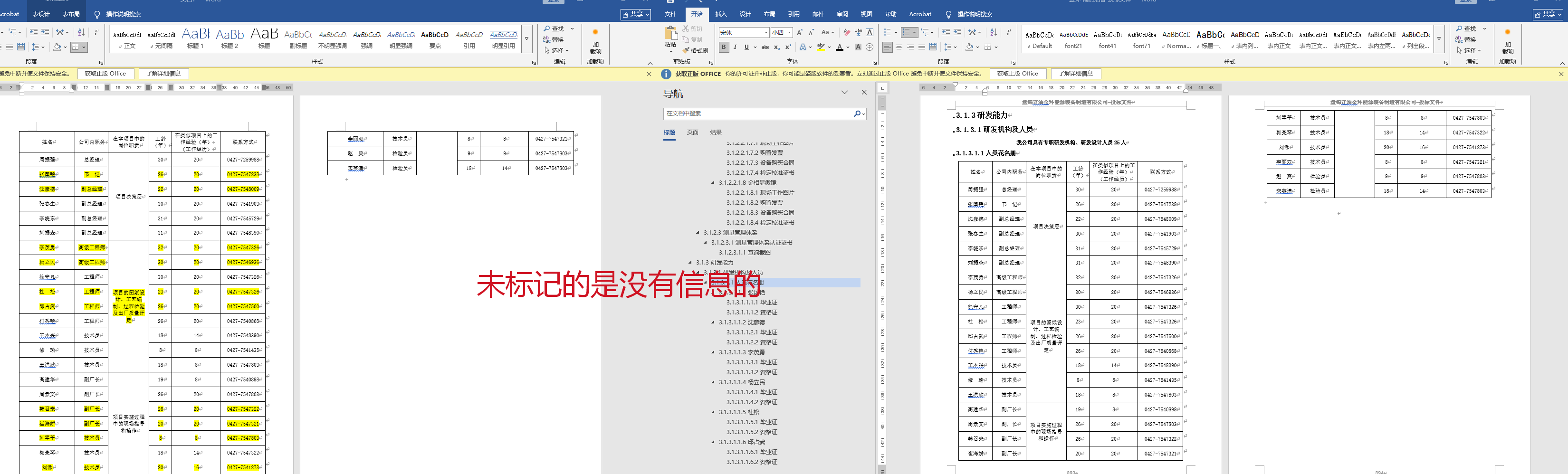The image size is (1568, 474).
Task: Expand the left window's styles gallery
Action: tap(526, 38)
